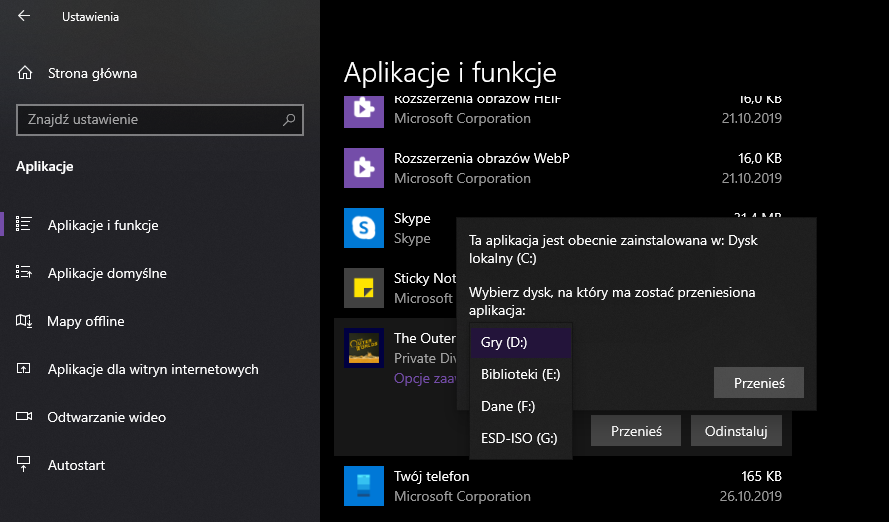Choose Dane (F:) drive option
The width and height of the screenshot is (889, 522).
[521, 406]
